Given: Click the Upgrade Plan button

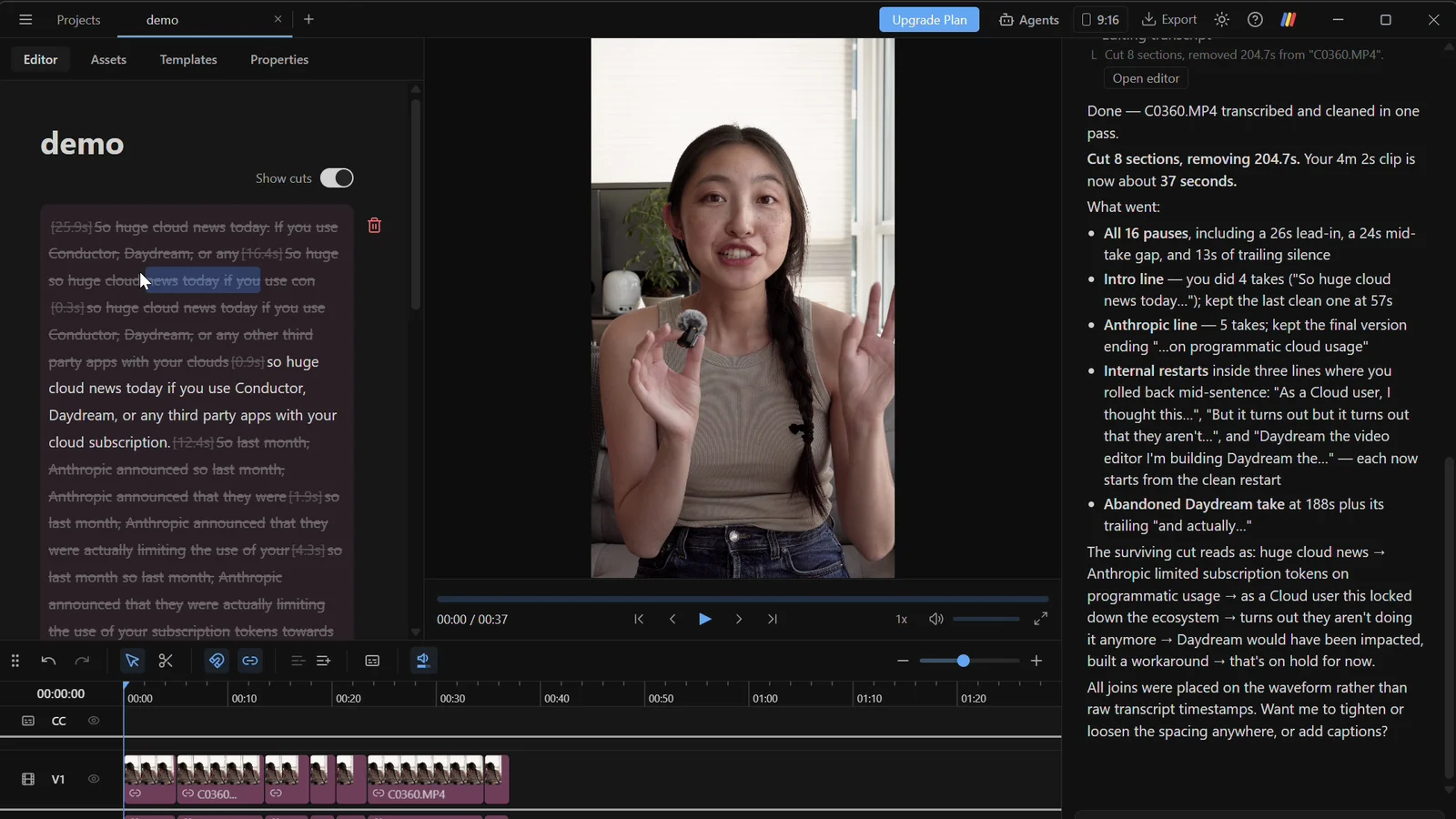Looking at the screenshot, I should coord(929,19).
